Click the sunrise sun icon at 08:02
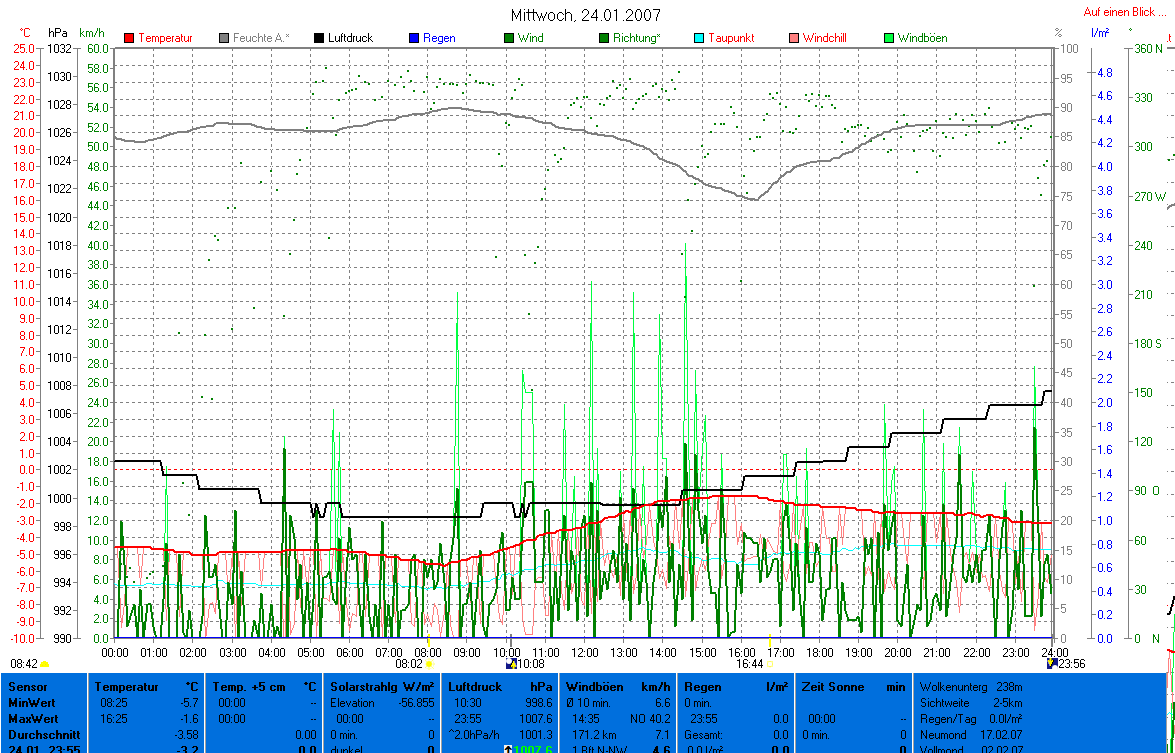This screenshot has width=1175, height=753. 429,664
